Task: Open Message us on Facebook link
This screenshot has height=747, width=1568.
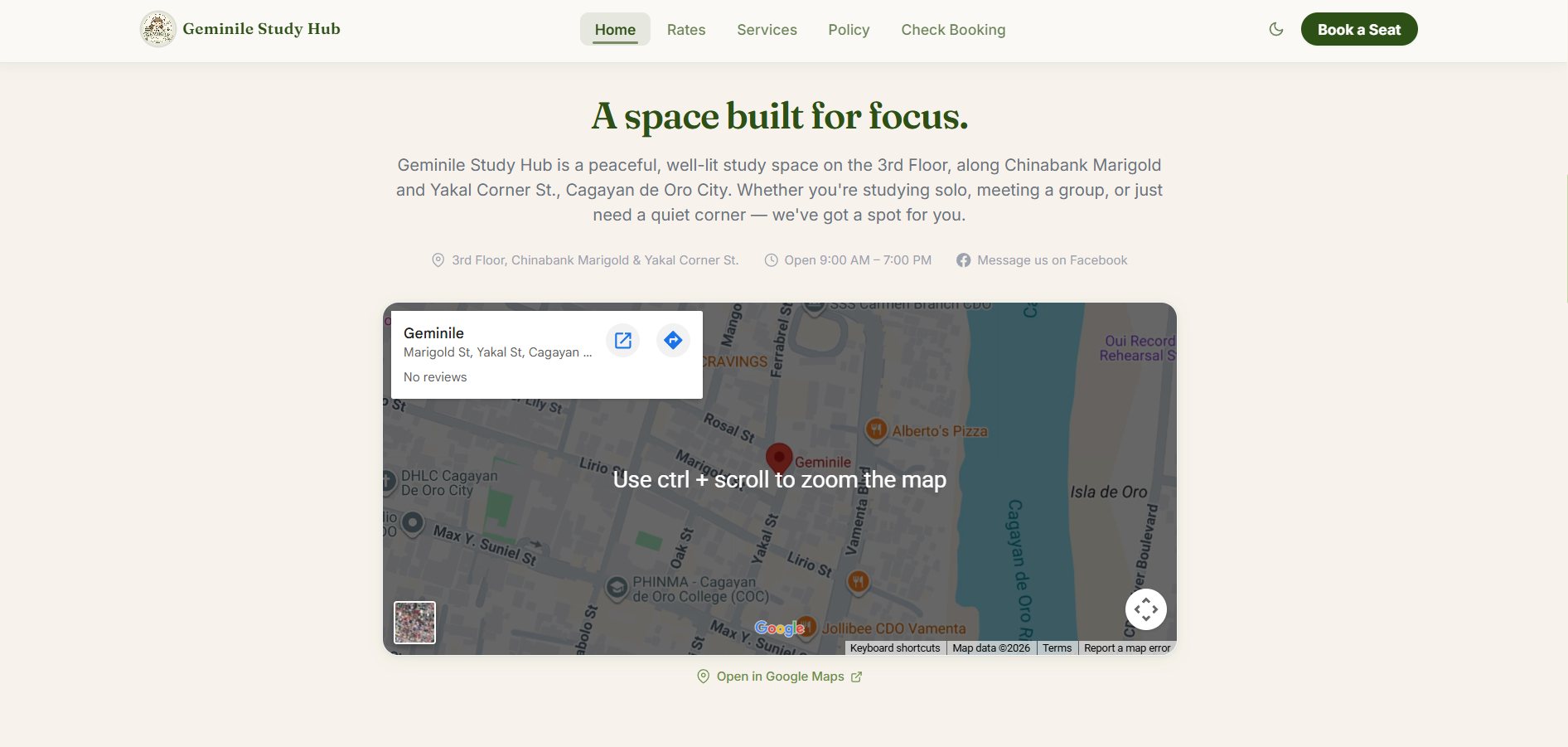Action: (x=1042, y=260)
